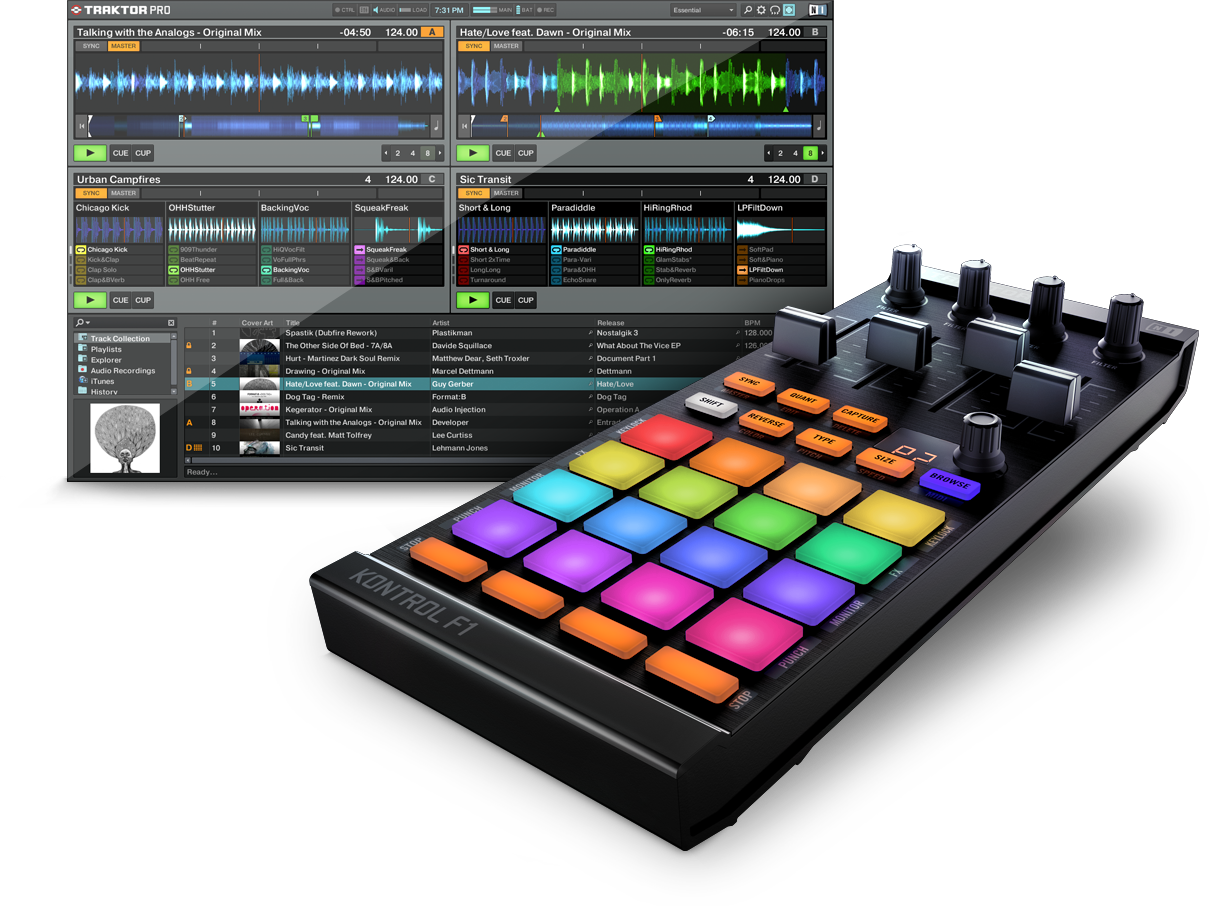Toggle MASTER on Deck D
The width and height of the screenshot is (1210, 906).
click(506, 193)
